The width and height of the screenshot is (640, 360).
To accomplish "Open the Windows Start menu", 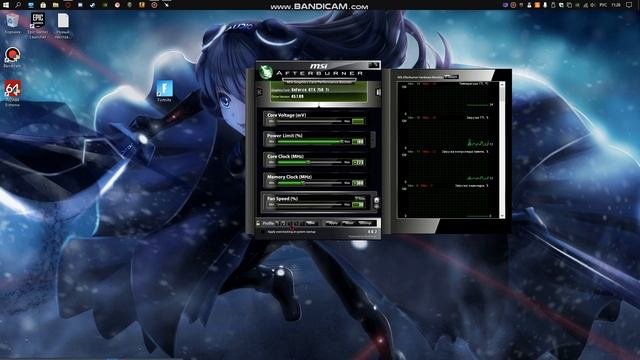I will click(x=6, y=5).
